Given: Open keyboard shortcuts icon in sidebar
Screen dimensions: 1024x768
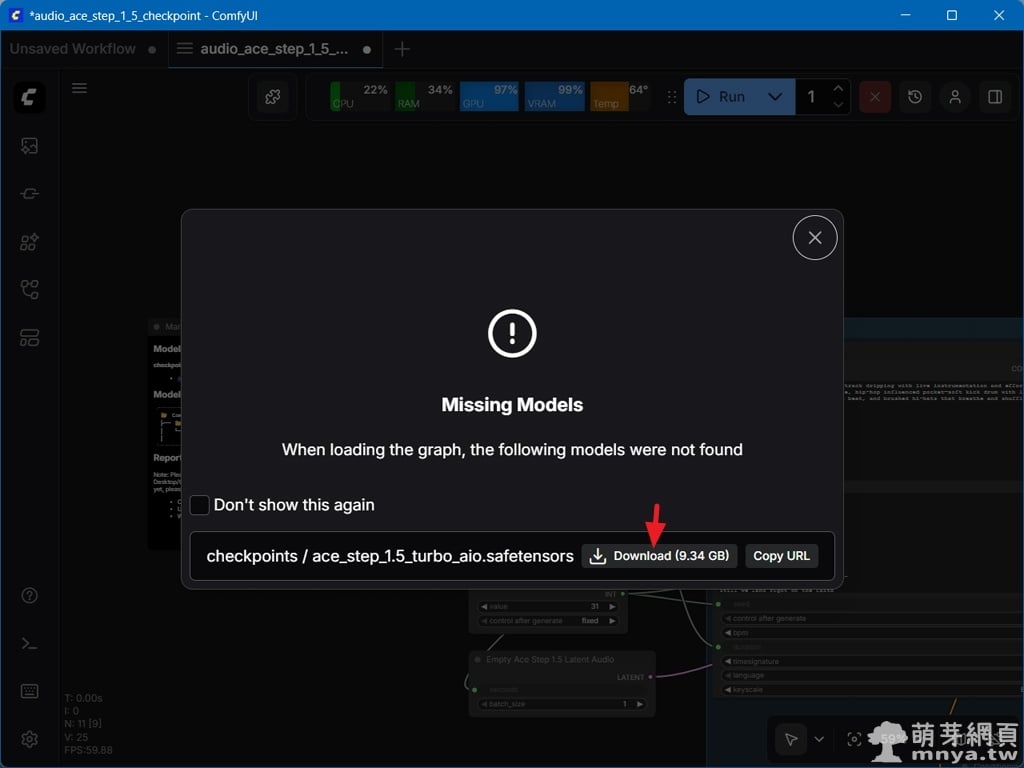Looking at the screenshot, I should (x=29, y=691).
